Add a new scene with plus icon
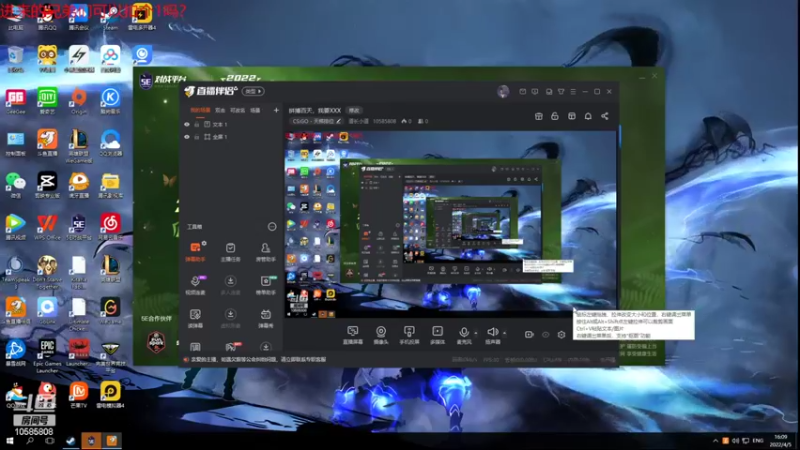The image size is (800, 450). (x=276, y=110)
